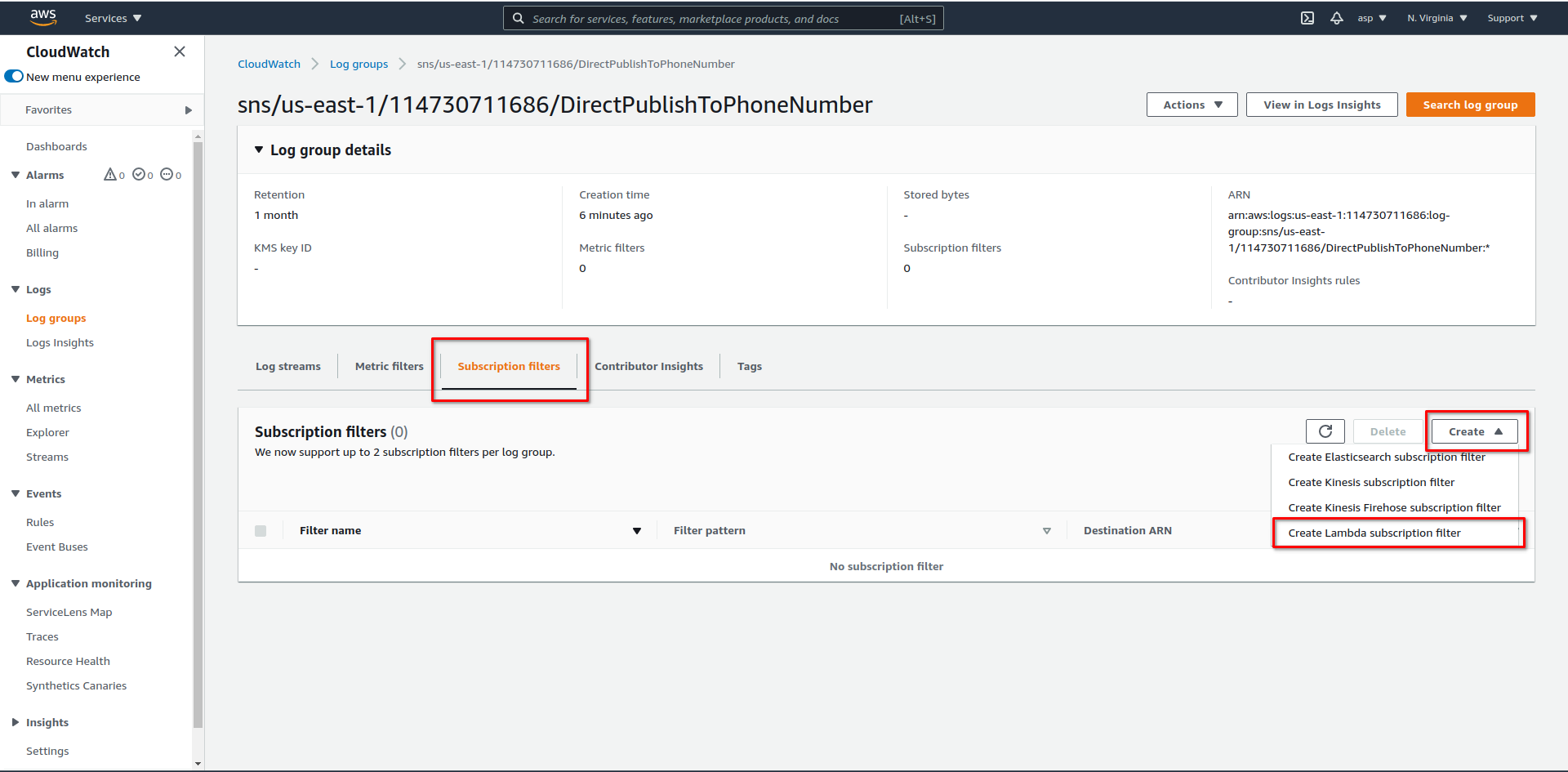Choose Create Kinesis Firehose subscription filter
Screen dimensions: 1568x772
point(1395,507)
